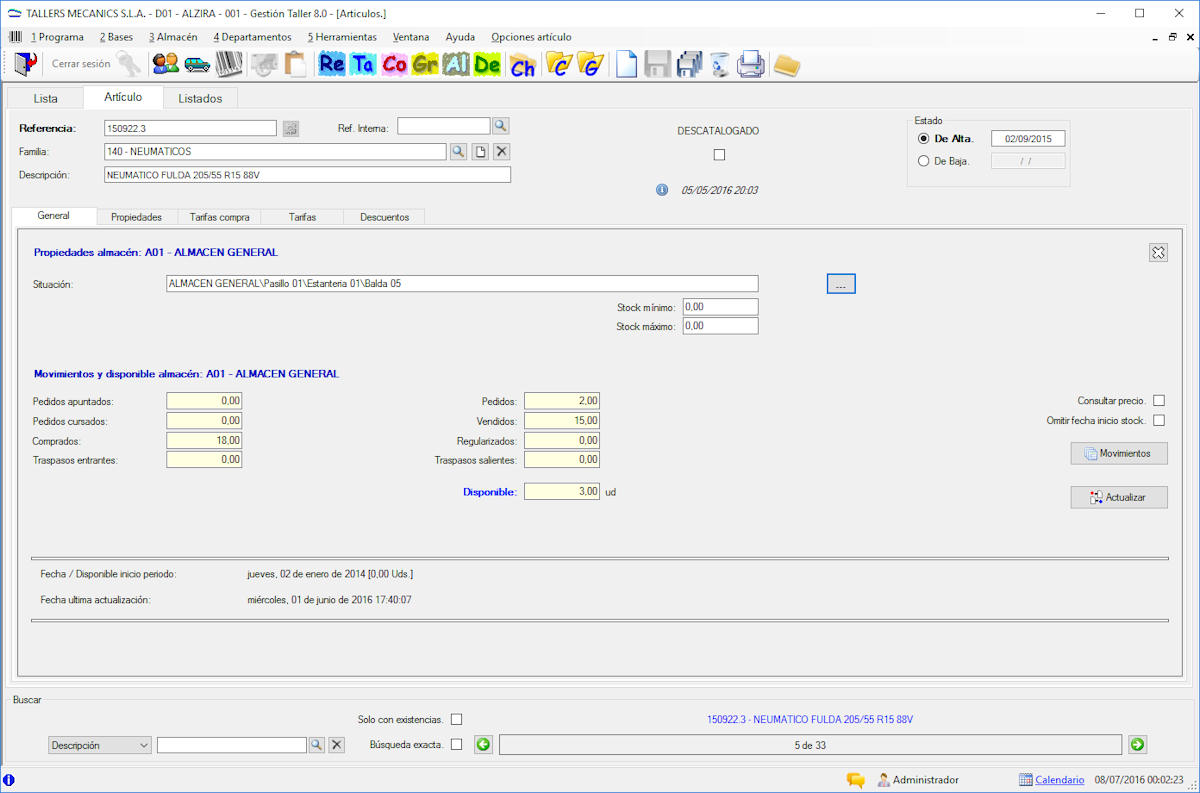The height and width of the screenshot is (793, 1200).
Task: Click the blue info icon near date 05/05/2016
Action: tap(662, 189)
